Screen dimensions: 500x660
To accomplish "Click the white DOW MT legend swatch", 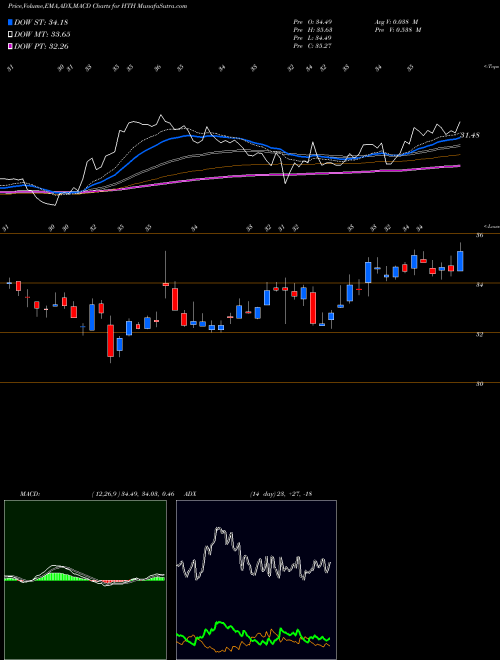I will [x=11, y=35].
